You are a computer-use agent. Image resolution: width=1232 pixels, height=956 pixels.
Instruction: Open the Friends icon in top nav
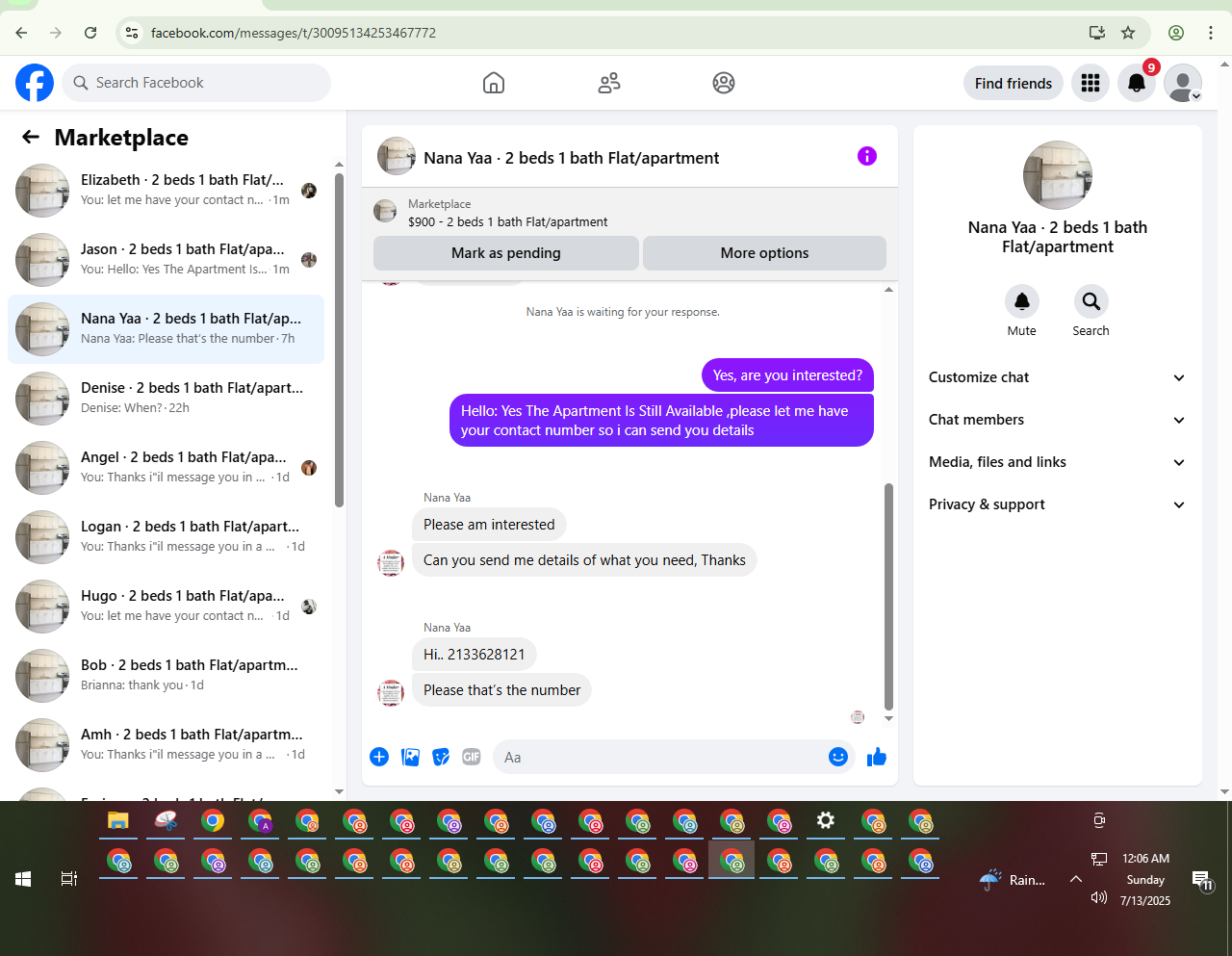click(x=609, y=83)
